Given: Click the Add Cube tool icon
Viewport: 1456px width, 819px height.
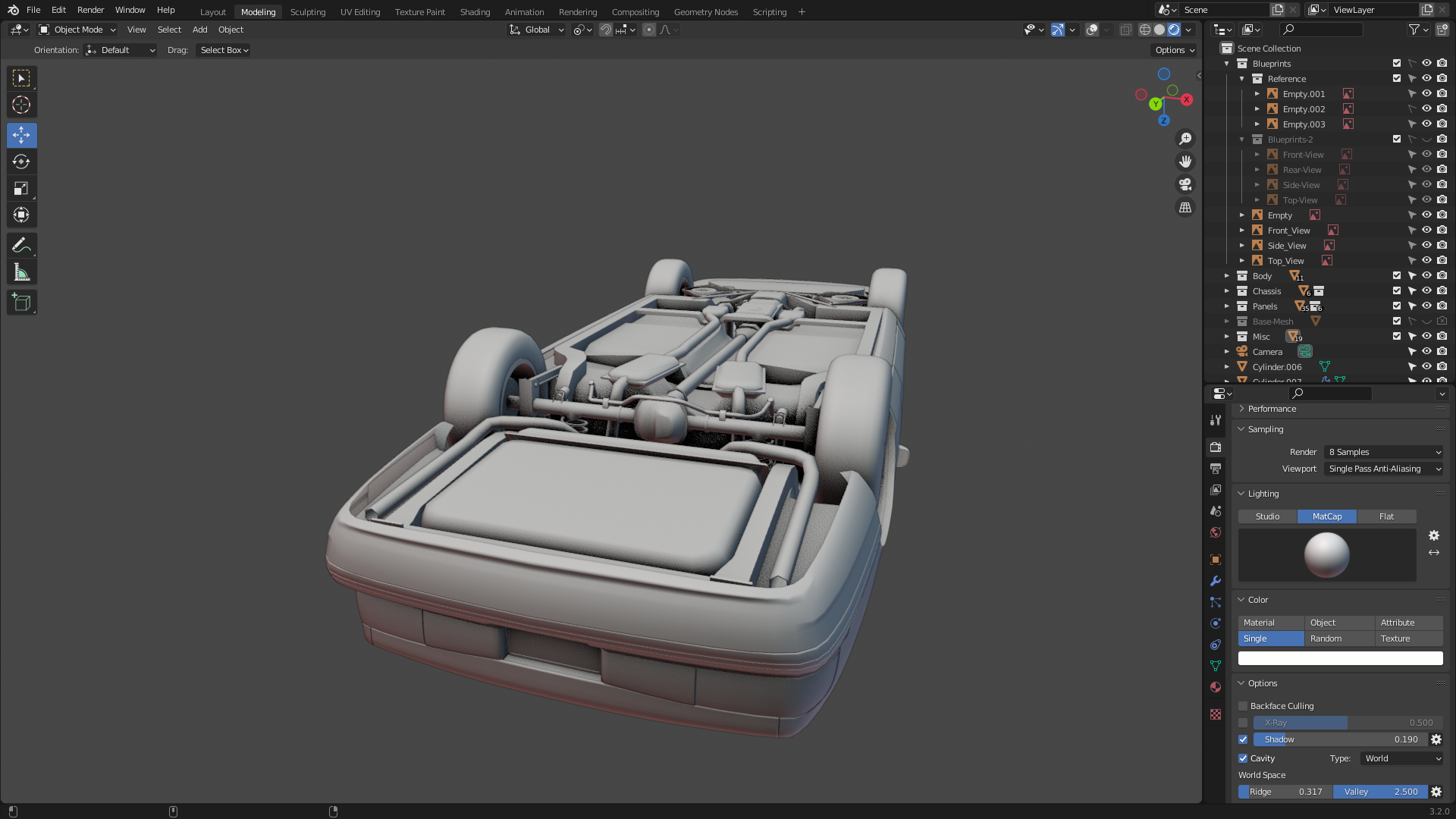Looking at the screenshot, I should point(21,302).
